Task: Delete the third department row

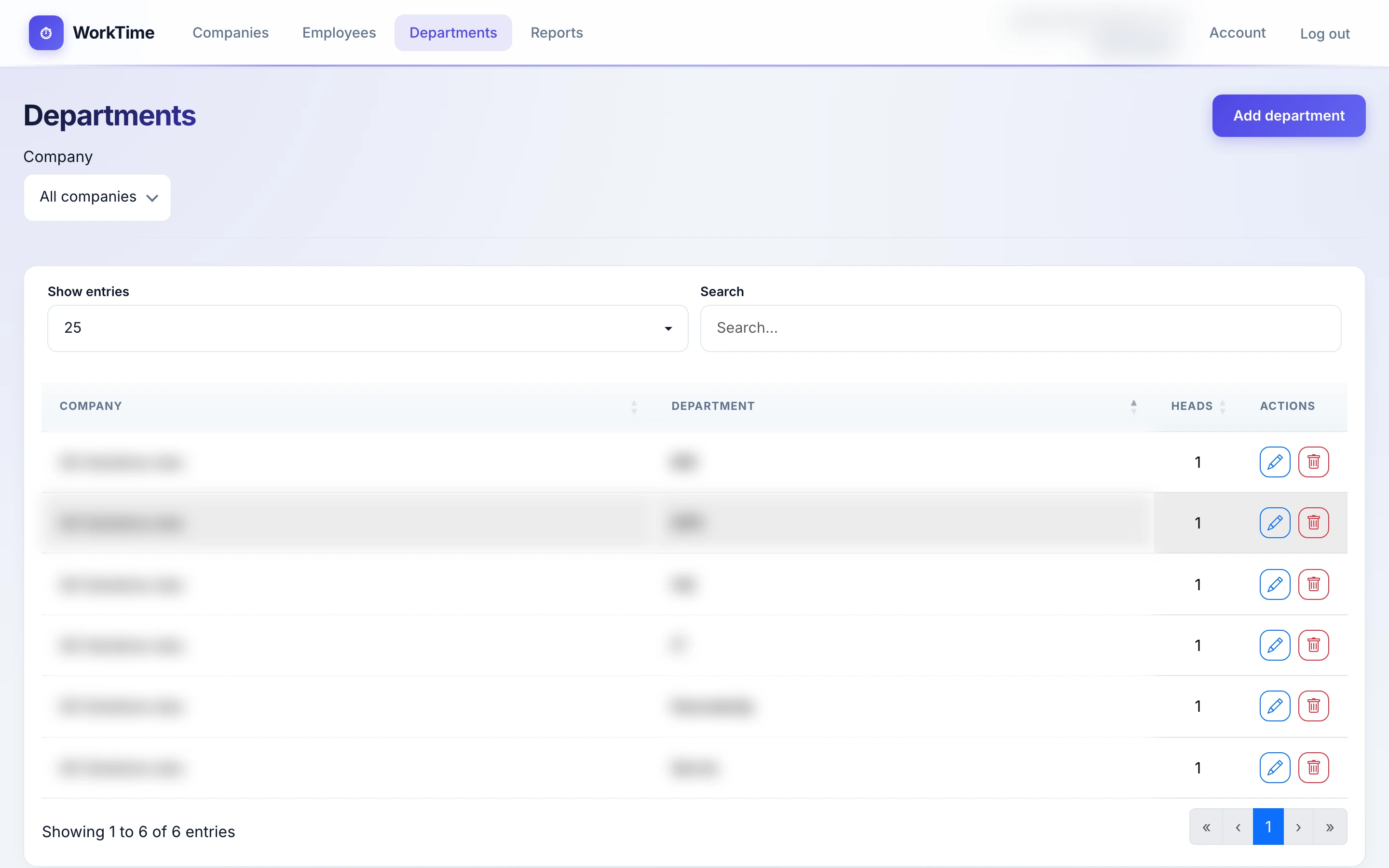Action: [1313, 584]
